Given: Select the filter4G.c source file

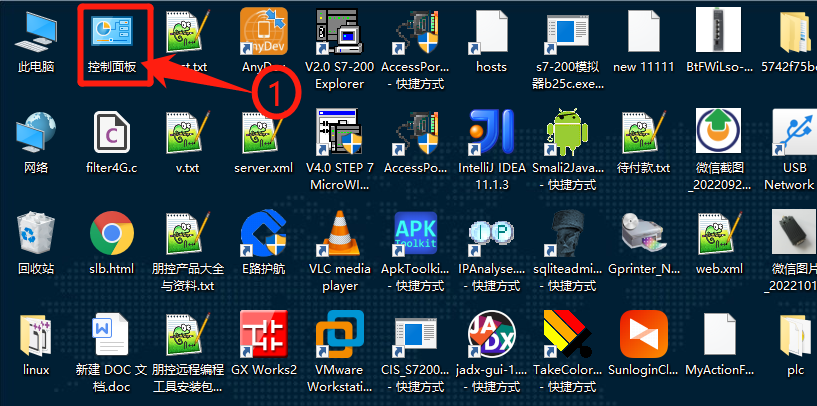Looking at the screenshot, I should 112,134.
